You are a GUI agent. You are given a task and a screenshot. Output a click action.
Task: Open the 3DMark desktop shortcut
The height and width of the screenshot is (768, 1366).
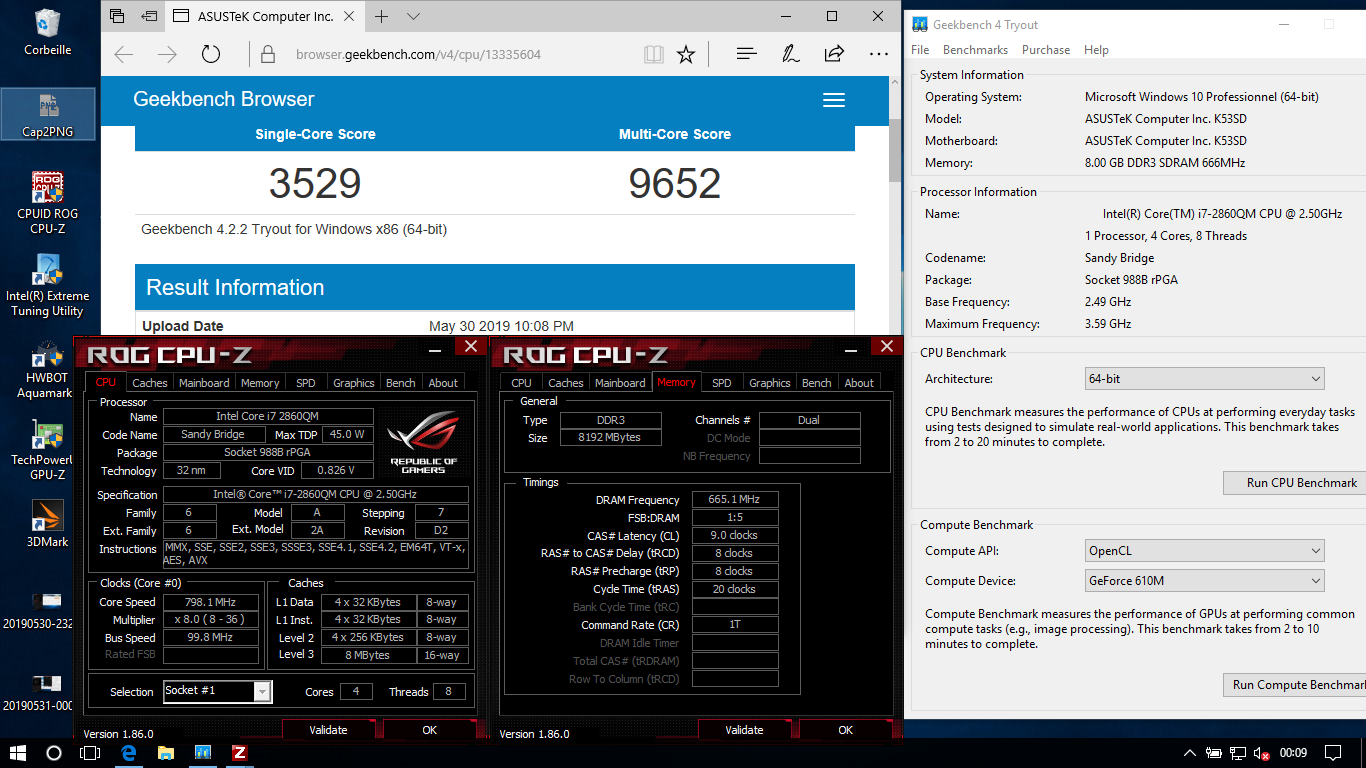pyautogui.click(x=47, y=524)
